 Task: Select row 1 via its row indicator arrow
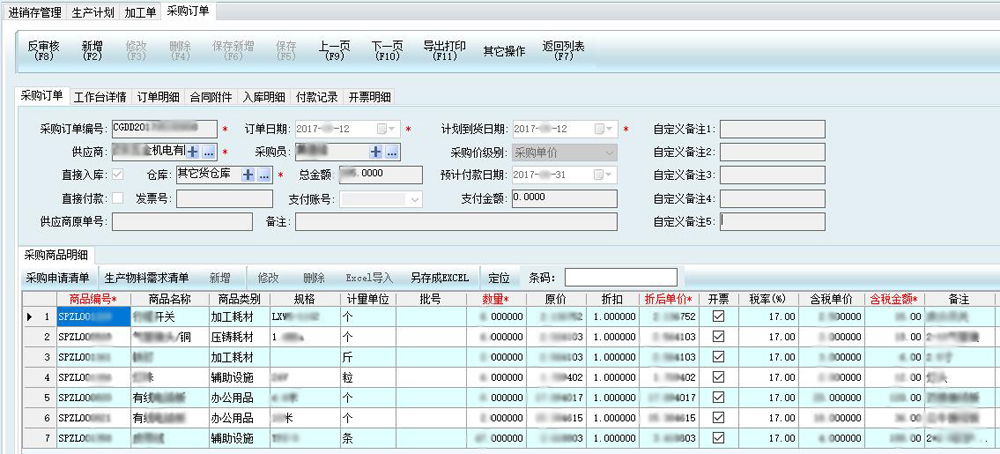click(x=30, y=316)
